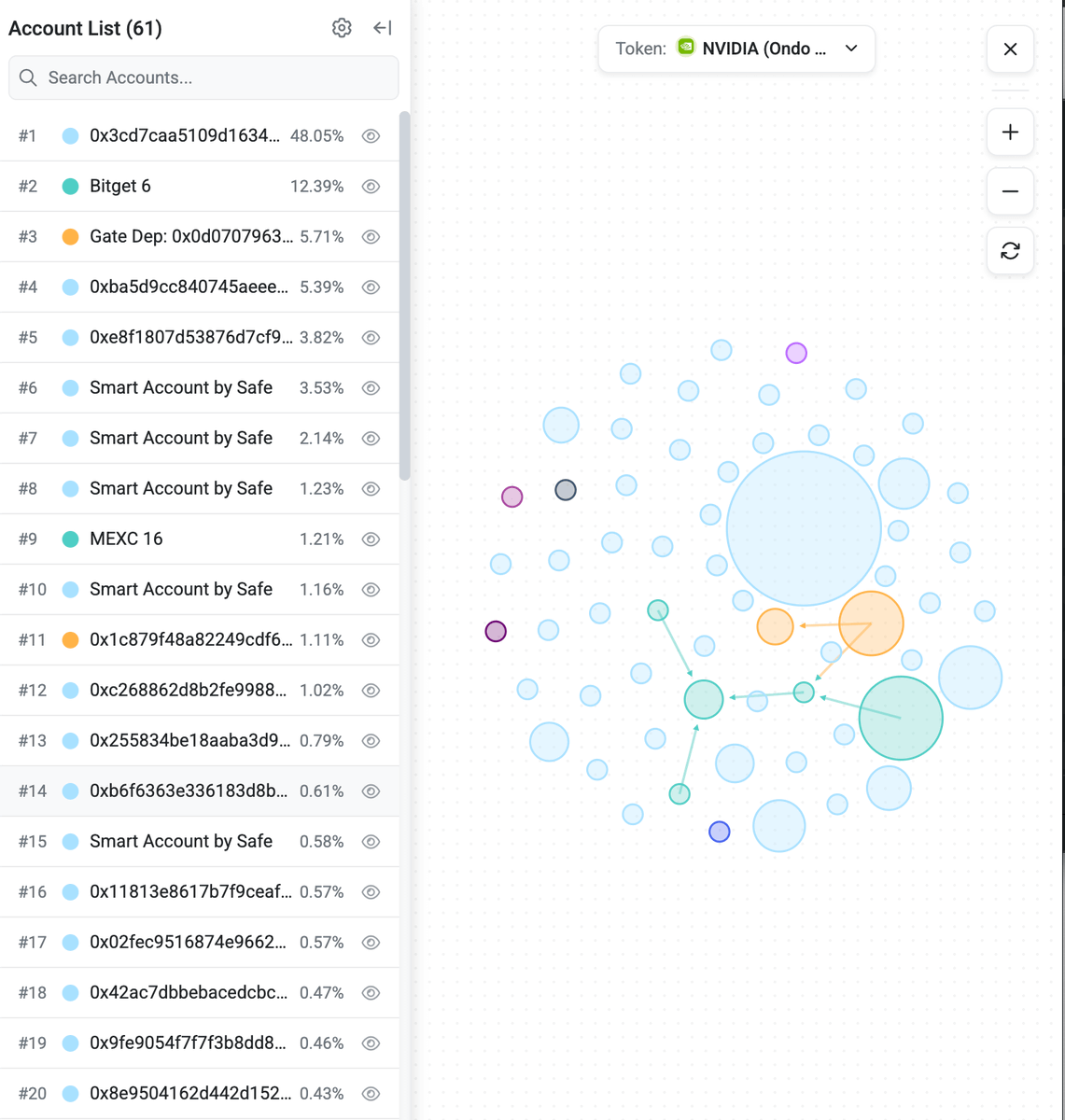Hide account #16 0x11813e8617b7f9ceaf

point(371,892)
